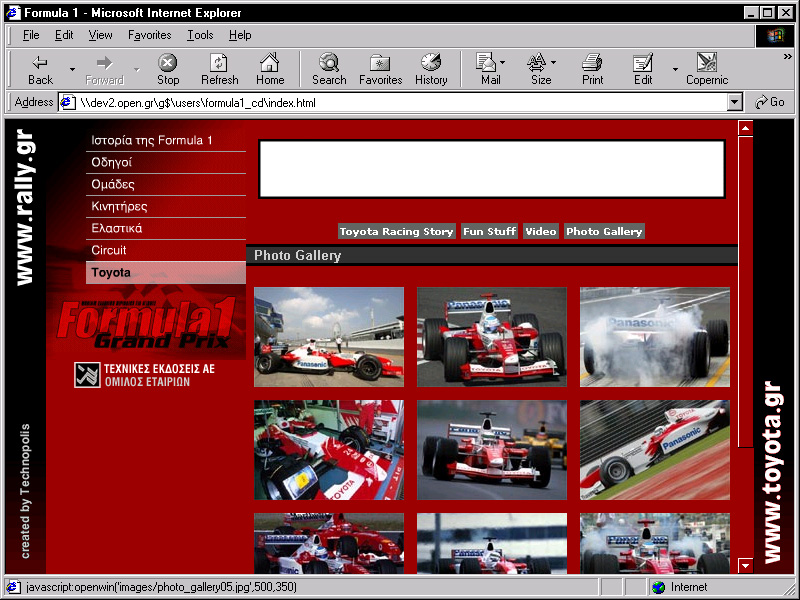The image size is (800, 600).
Task: Open the Back history dropdown arrow
Action: [72, 69]
